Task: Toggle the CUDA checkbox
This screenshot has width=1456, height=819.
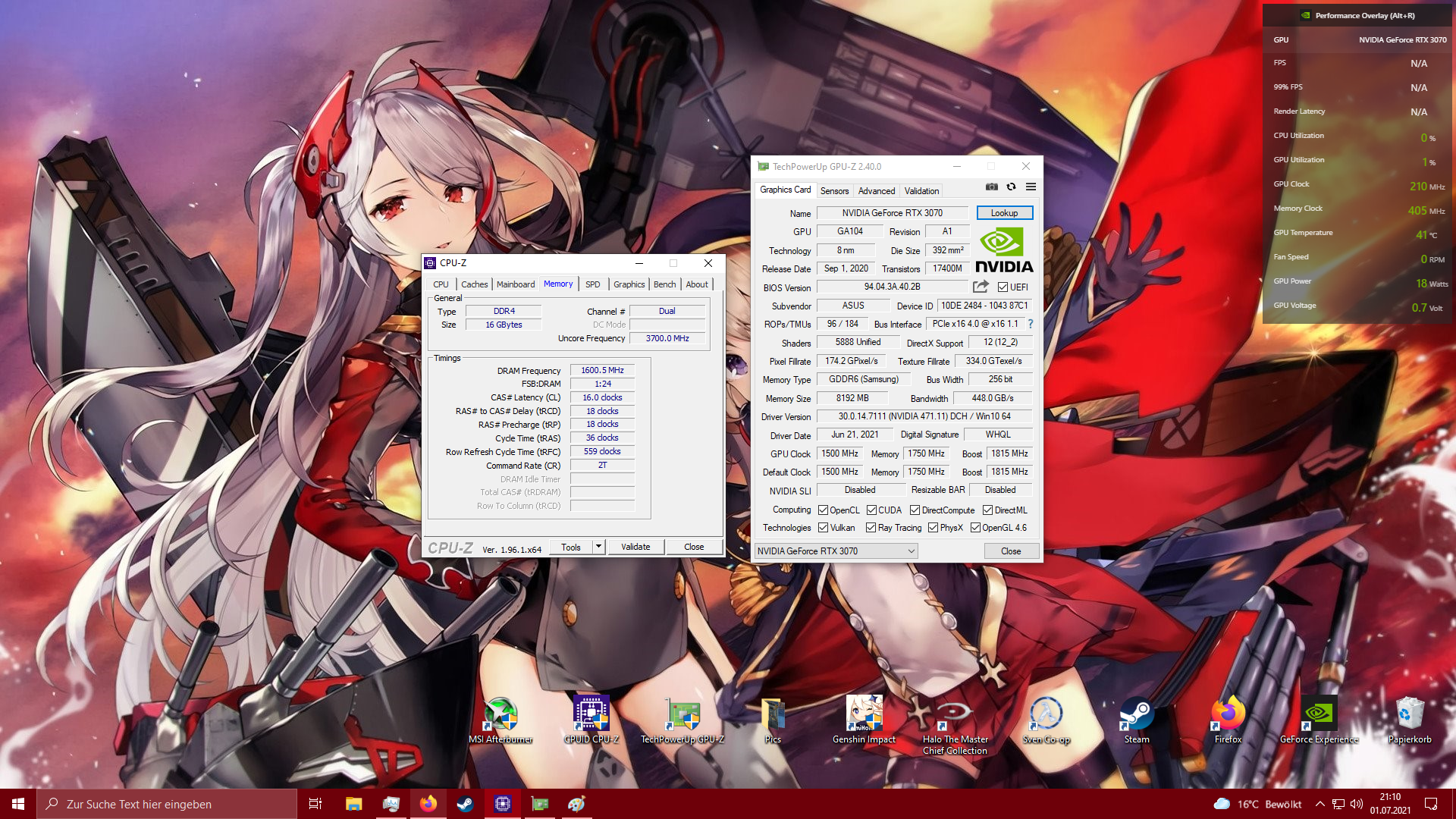Action: point(871,510)
